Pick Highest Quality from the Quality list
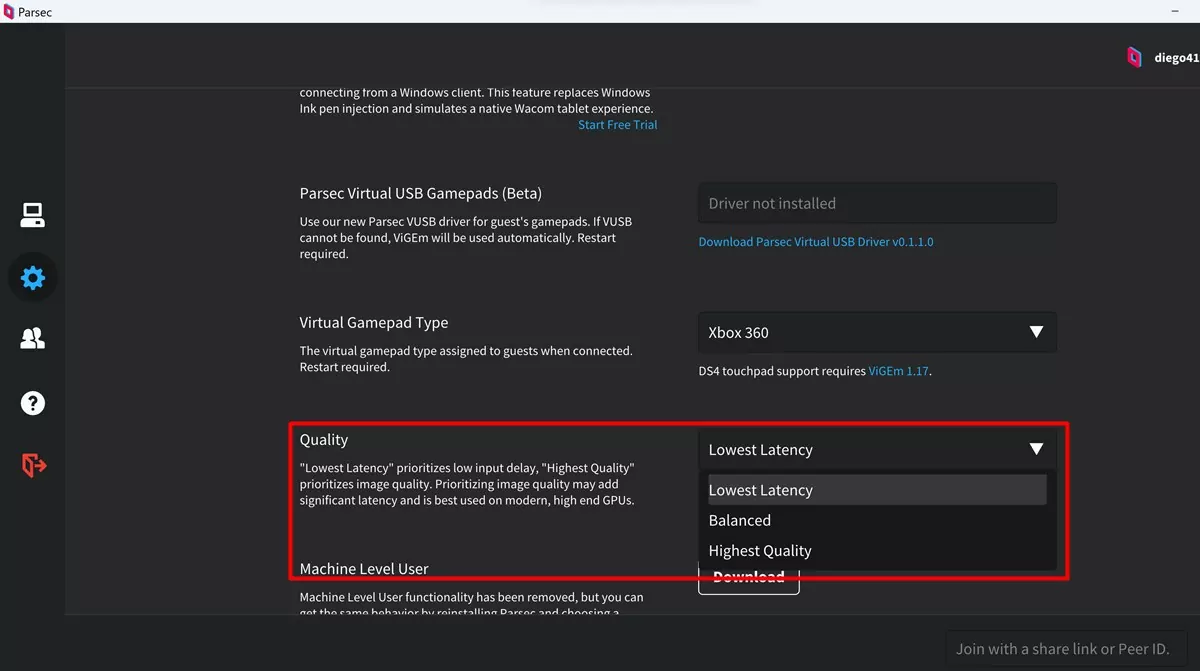 [760, 550]
